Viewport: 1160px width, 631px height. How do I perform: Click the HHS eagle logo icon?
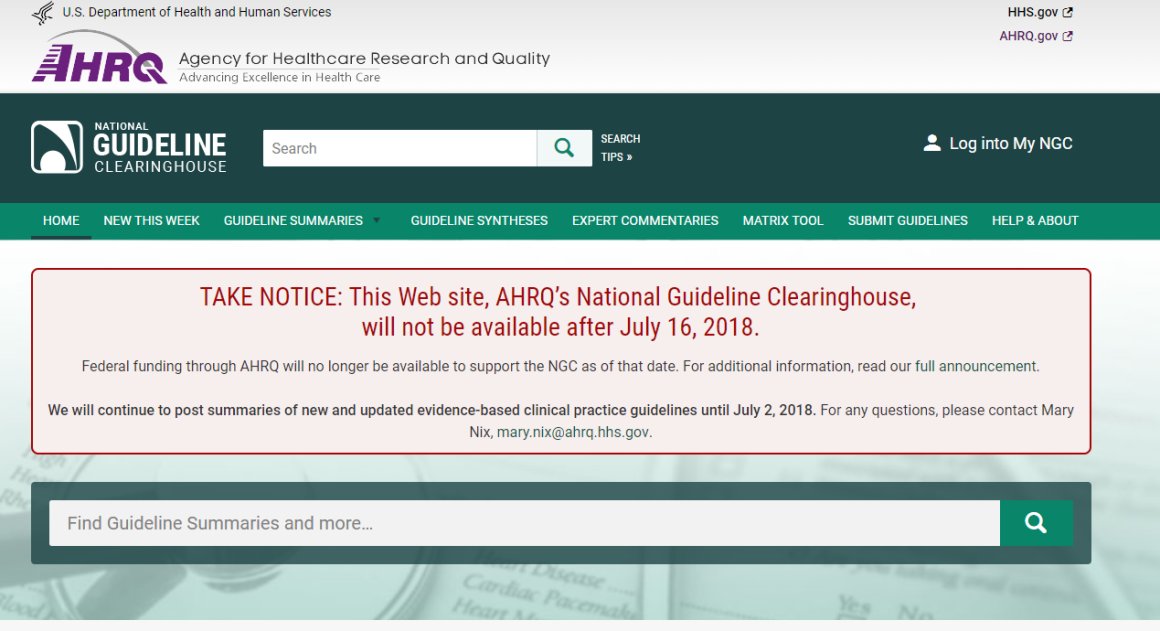(x=43, y=13)
